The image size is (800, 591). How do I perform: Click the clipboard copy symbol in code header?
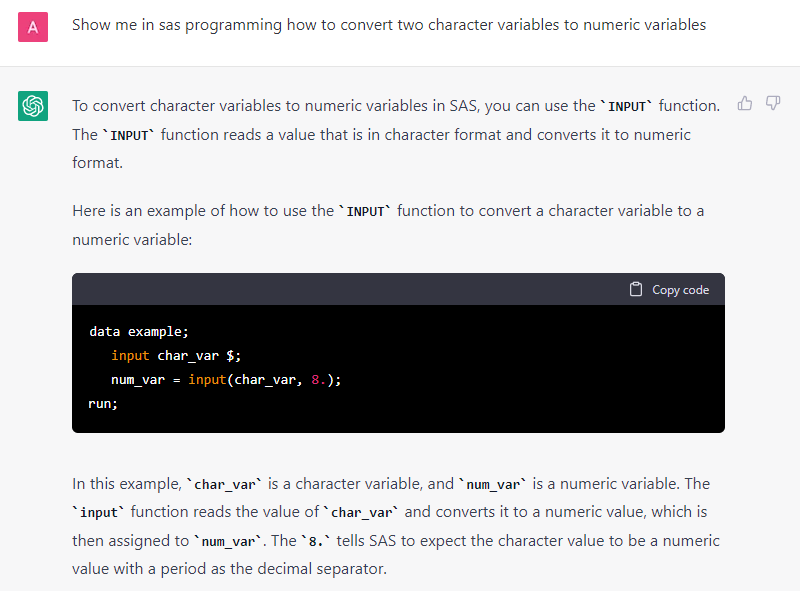636,288
